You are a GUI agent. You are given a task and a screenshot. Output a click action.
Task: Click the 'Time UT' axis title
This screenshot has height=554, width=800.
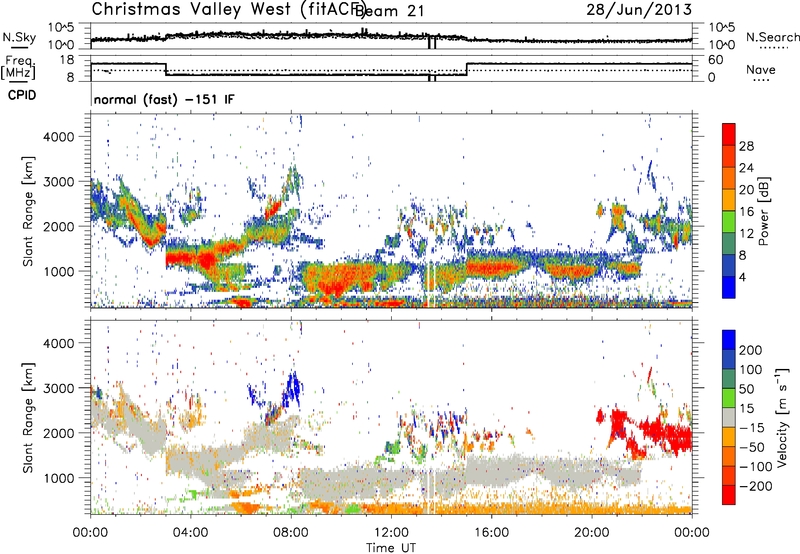(391, 548)
